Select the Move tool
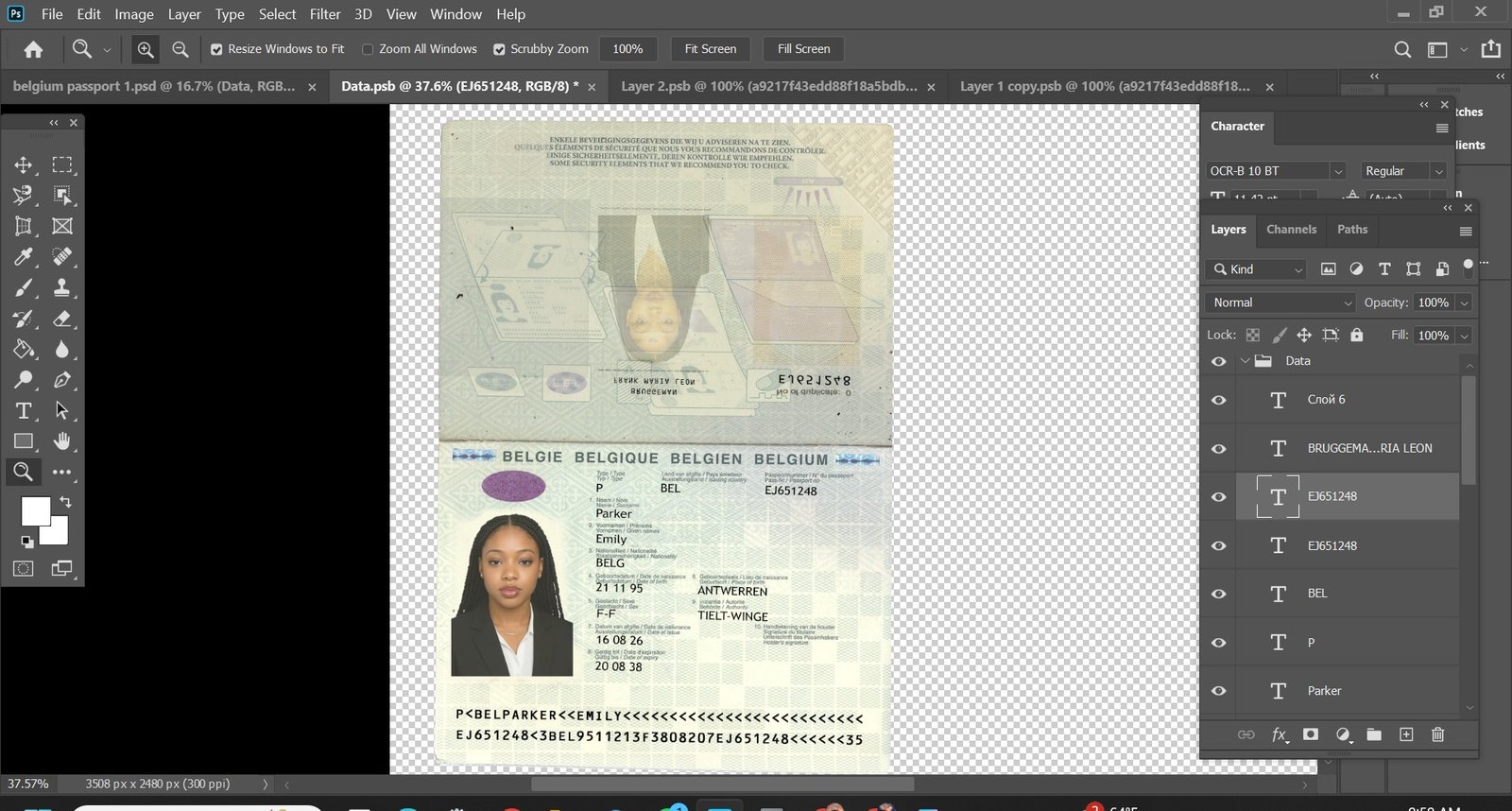Screen dimensions: 1512x811 click(x=24, y=164)
